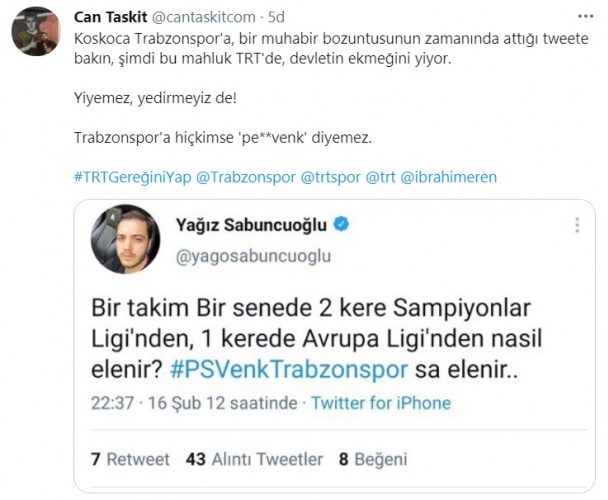
Task: Open the three-dot more menu on Can Taskit's tweet
Action: [x=586, y=16]
